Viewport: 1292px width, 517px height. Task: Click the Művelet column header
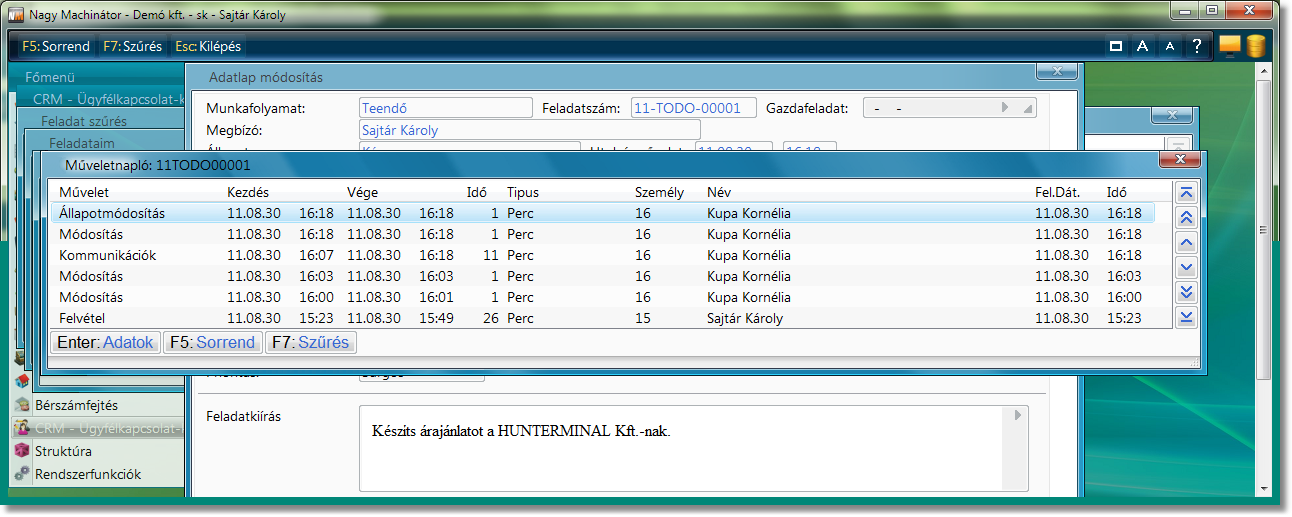click(x=84, y=192)
